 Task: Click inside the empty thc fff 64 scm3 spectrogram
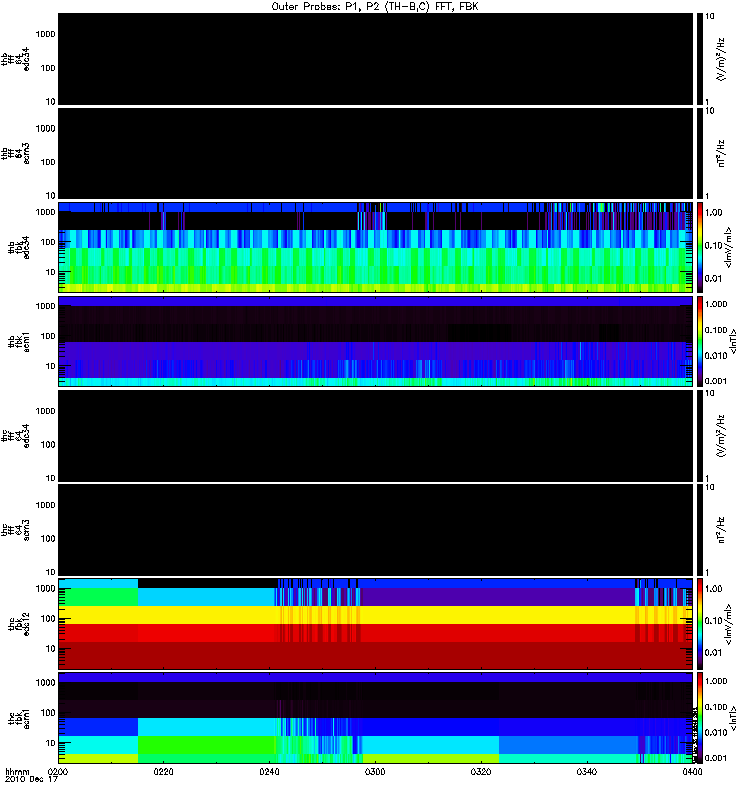pos(375,530)
